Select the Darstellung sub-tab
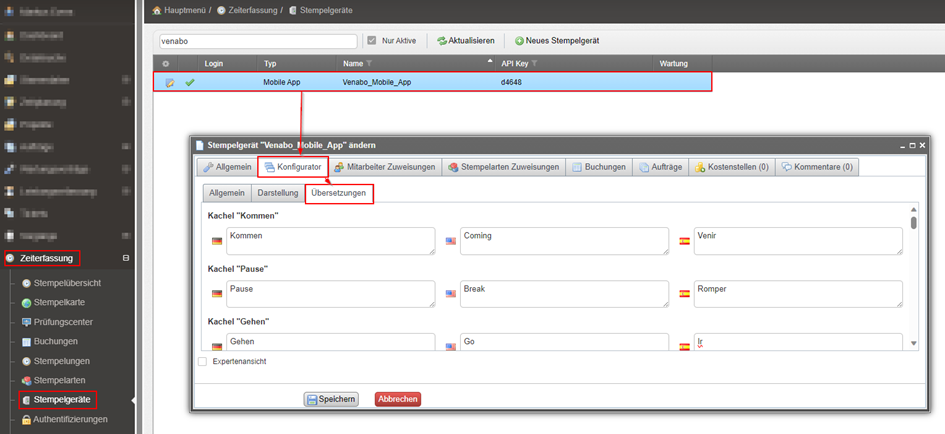Image resolution: width=945 pixels, height=434 pixels. 276,192
